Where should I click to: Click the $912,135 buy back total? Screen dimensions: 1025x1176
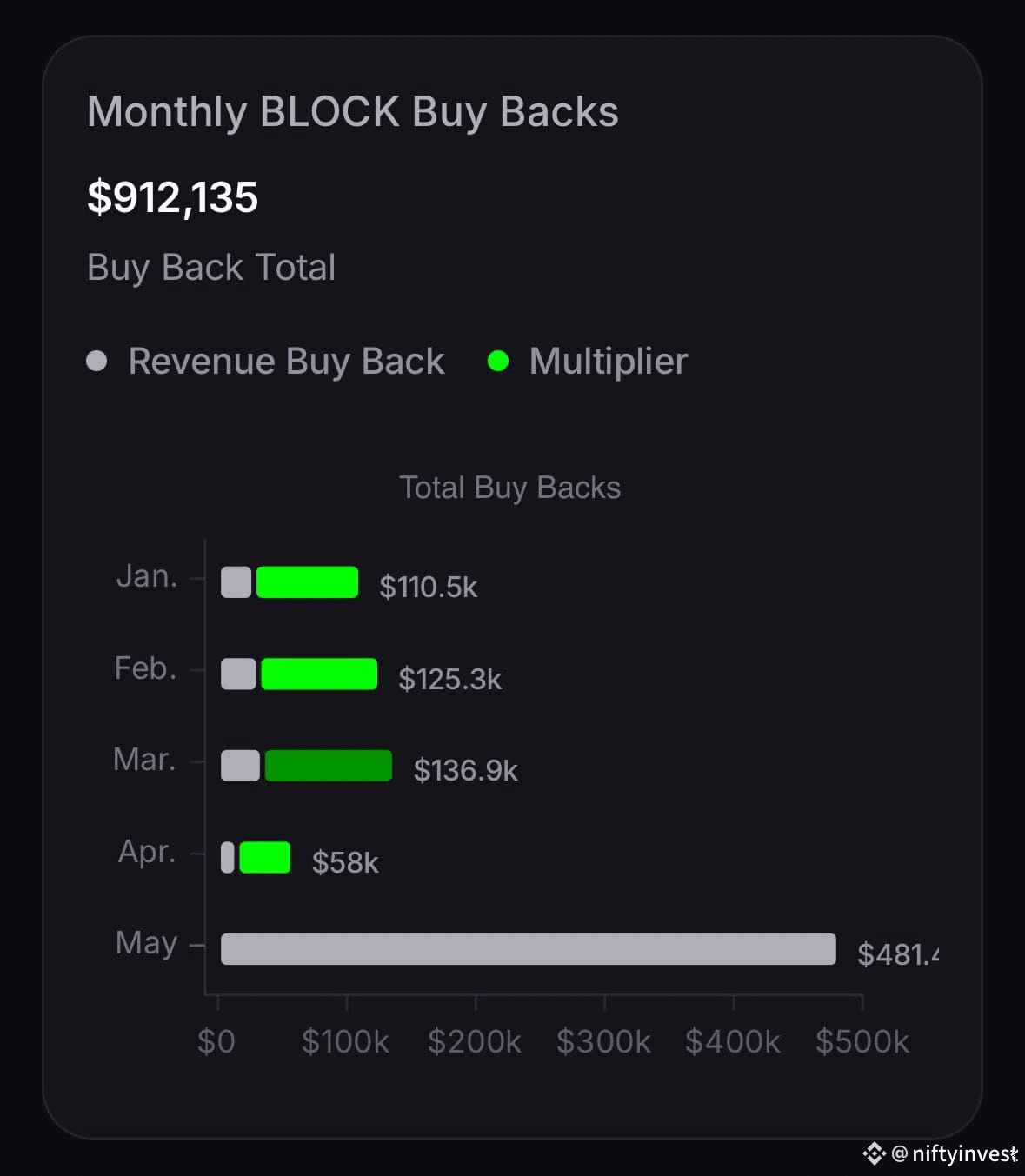(x=172, y=197)
